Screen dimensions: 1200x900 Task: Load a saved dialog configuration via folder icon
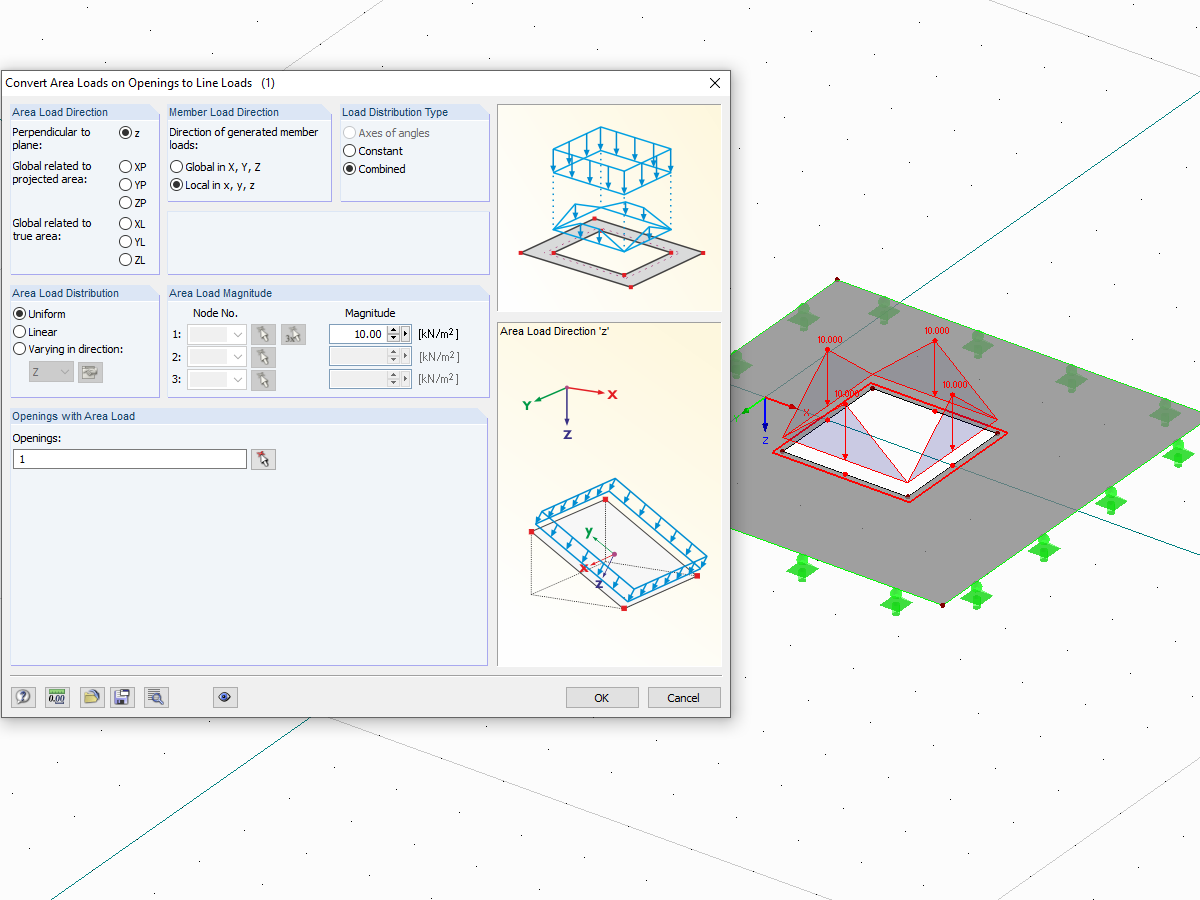point(90,697)
